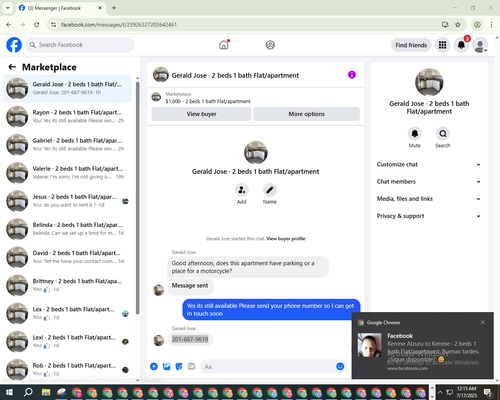Click the back arrow beside Marketplace
500x400 pixels.
click(12, 67)
